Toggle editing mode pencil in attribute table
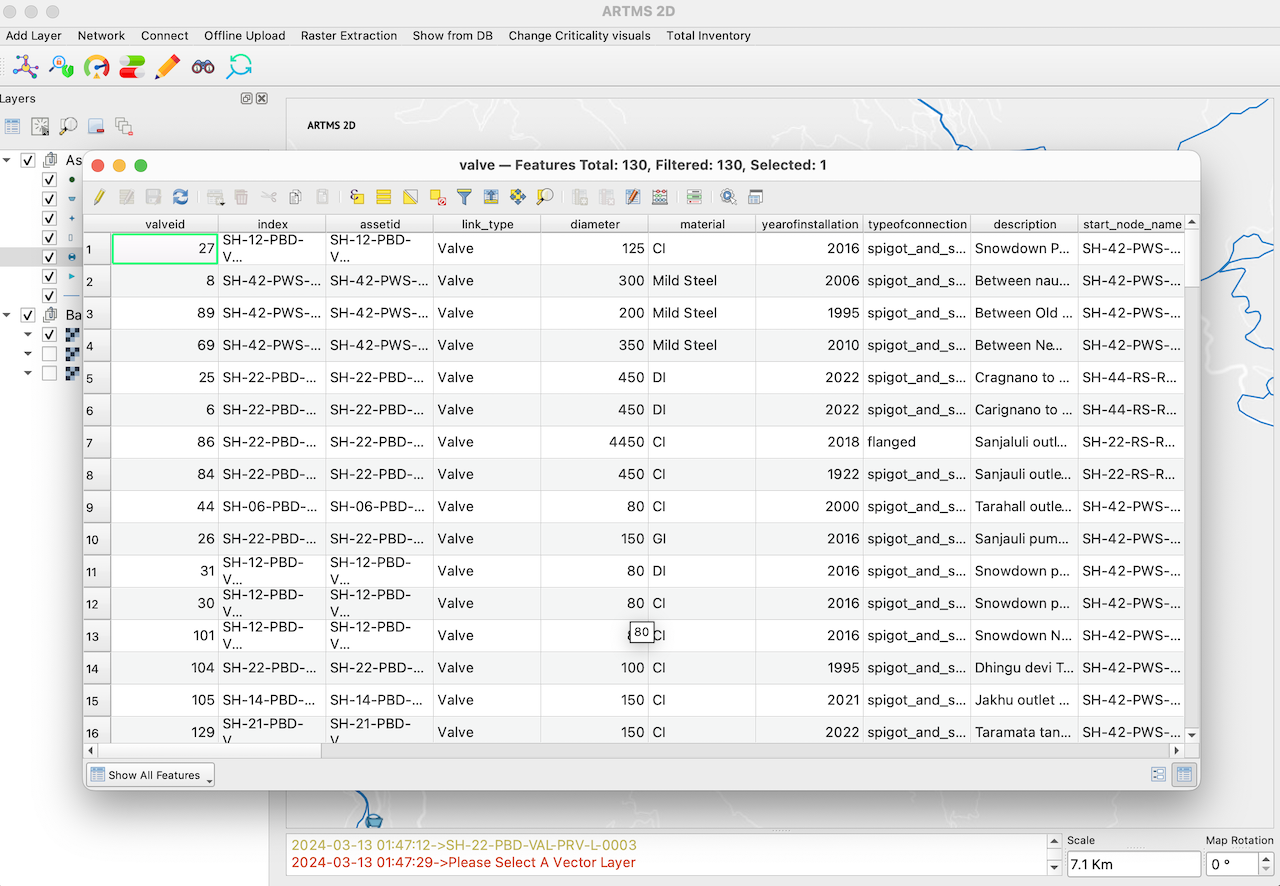This screenshot has height=886, width=1280. pyautogui.click(x=99, y=197)
